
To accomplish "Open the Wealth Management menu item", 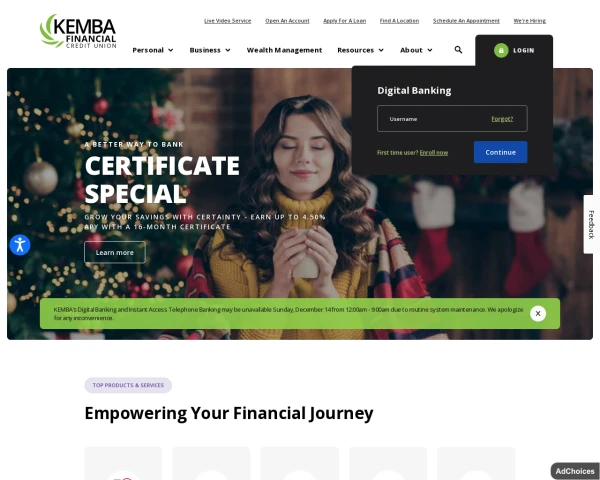I will coord(284,50).
